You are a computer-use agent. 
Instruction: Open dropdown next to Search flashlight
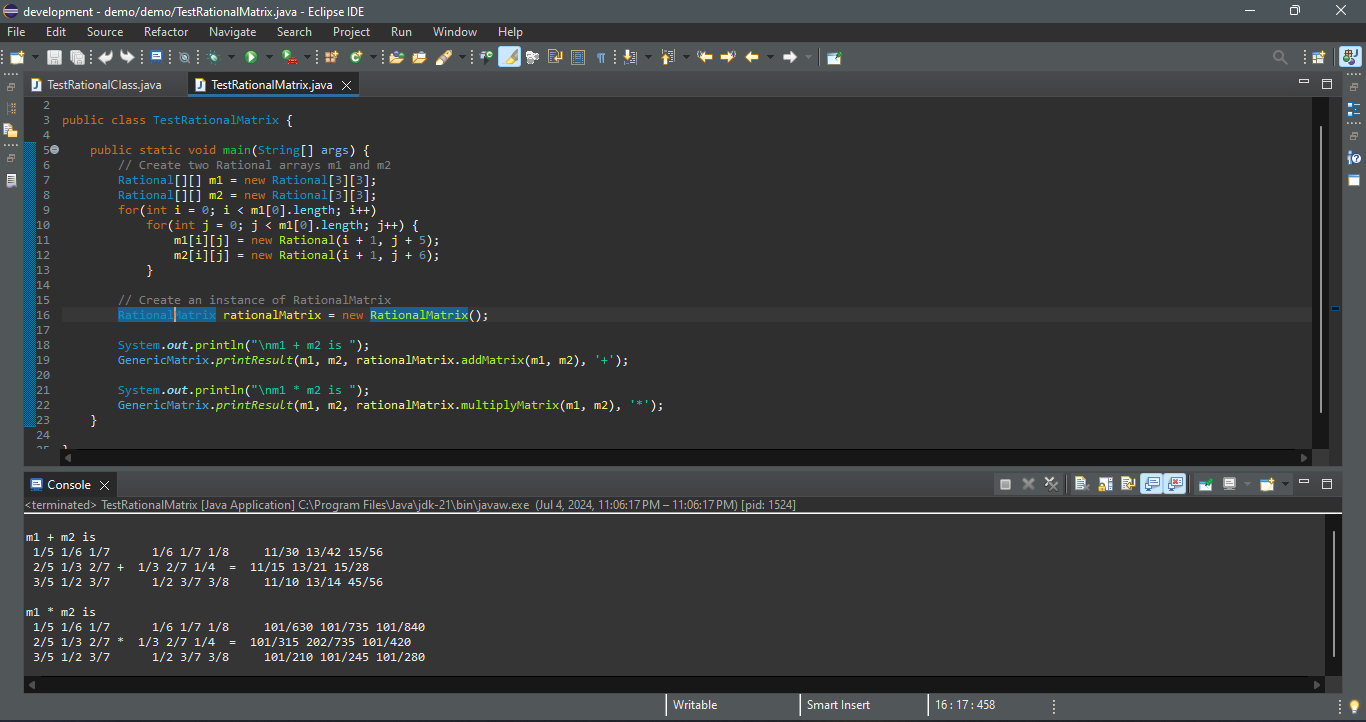click(x=462, y=57)
